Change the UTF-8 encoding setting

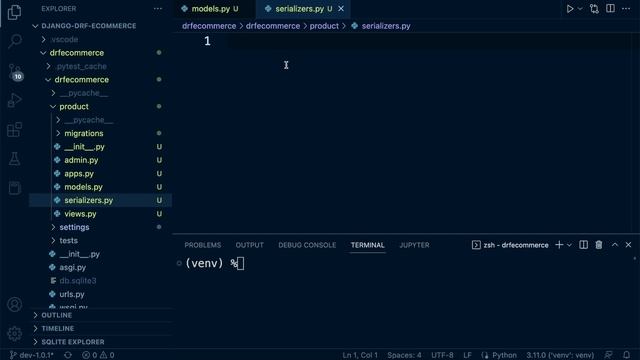pyautogui.click(x=442, y=355)
